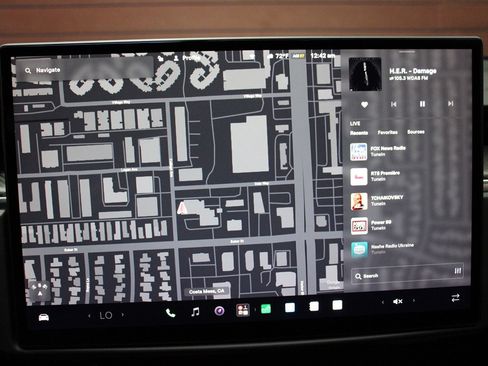Skip to previous track

pyautogui.click(x=394, y=104)
